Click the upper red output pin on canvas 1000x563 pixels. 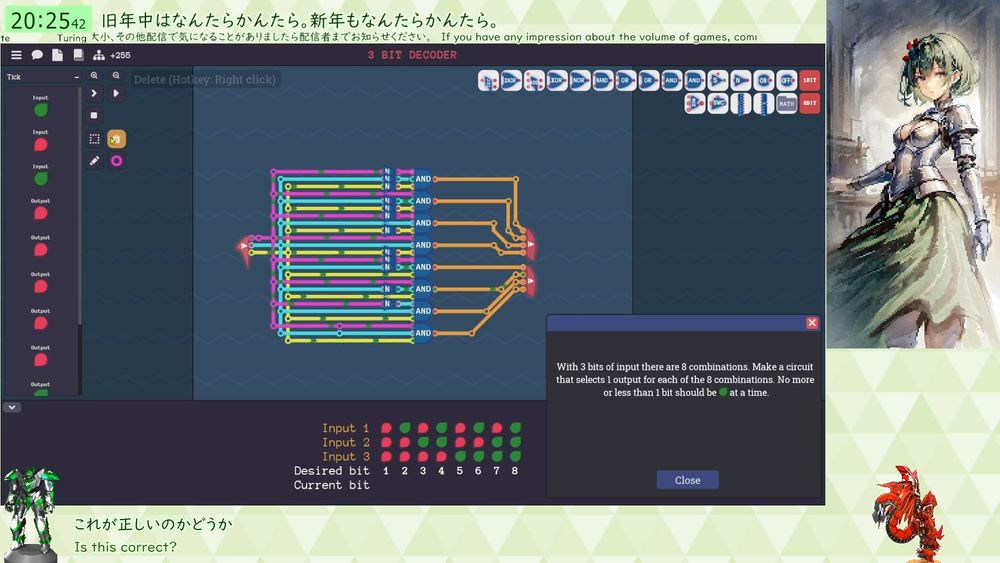tap(529, 245)
